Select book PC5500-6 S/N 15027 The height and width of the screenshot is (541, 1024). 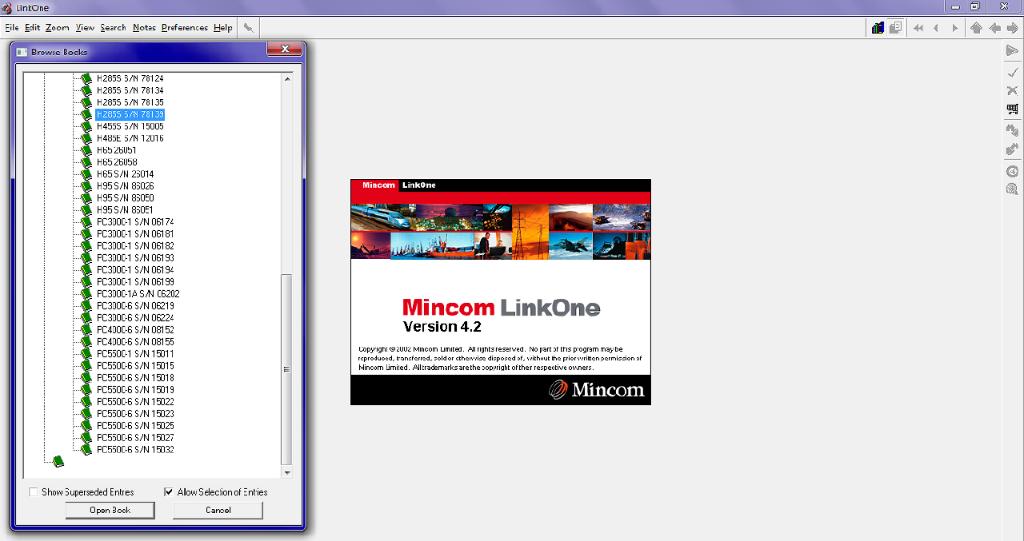click(135, 438)
